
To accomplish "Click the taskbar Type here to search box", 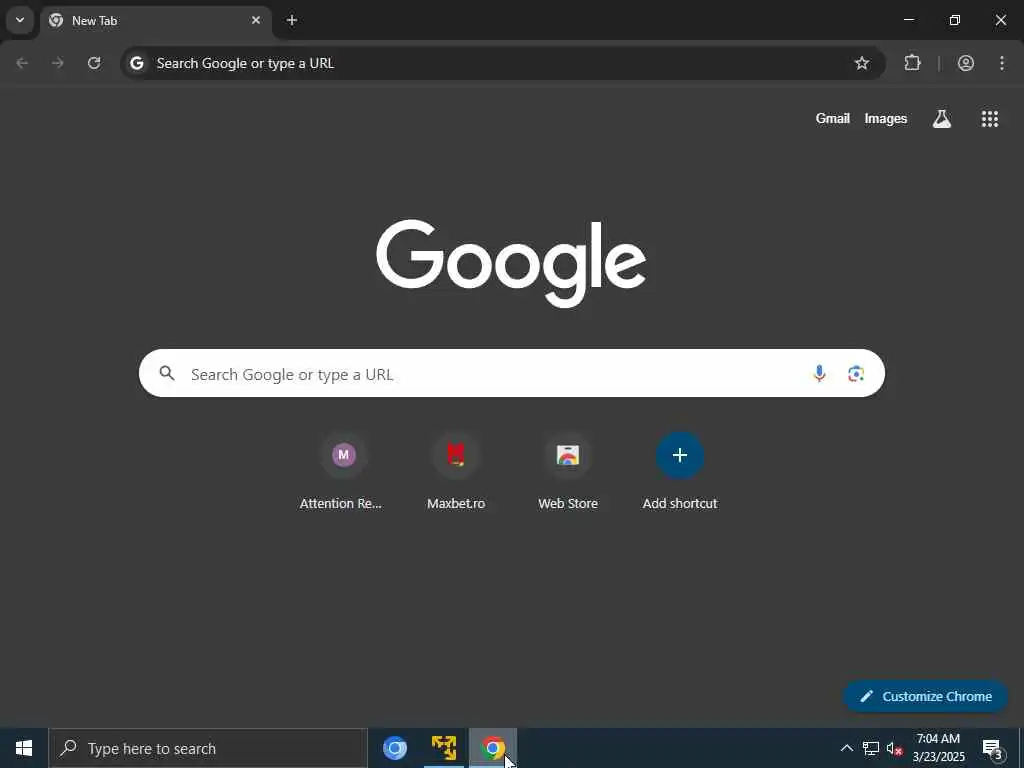I will [x=208, y=748].
